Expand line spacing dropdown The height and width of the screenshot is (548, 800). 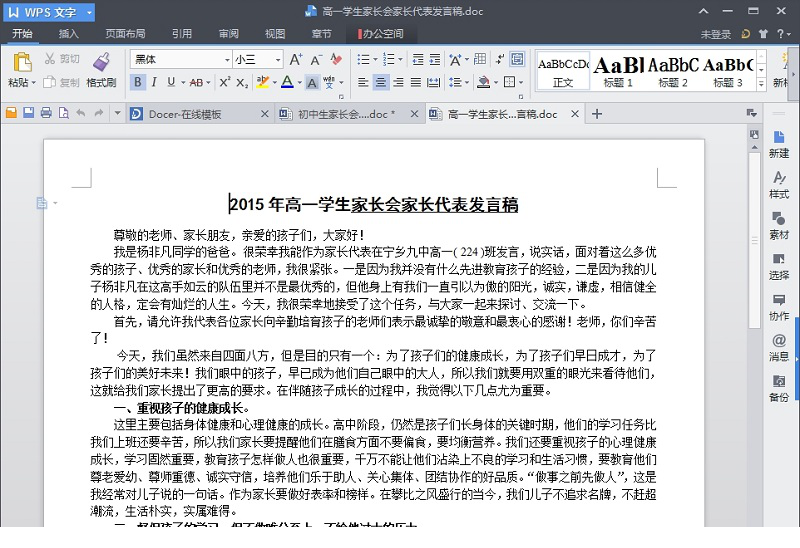click(x=467, y=82)
